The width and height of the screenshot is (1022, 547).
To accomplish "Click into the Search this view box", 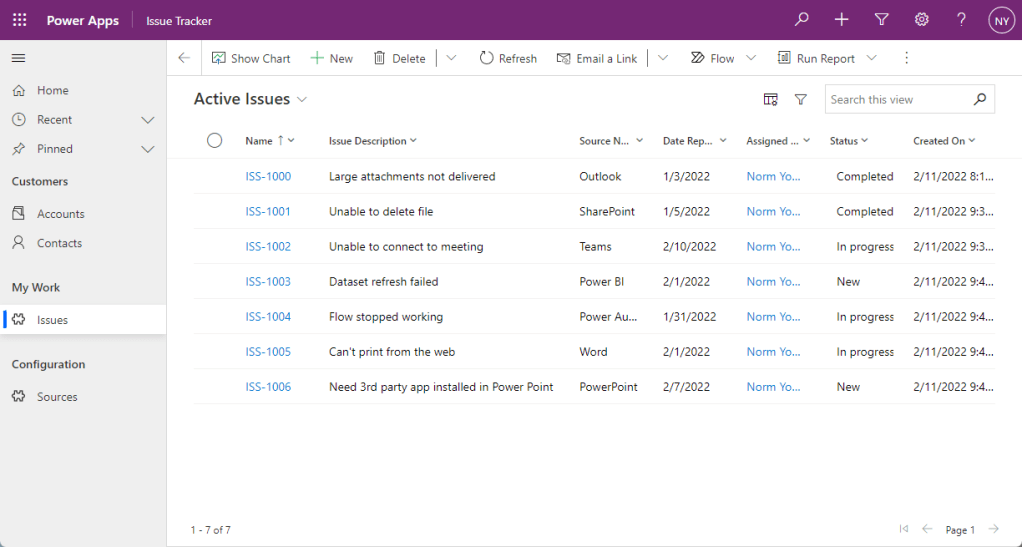I will pos(897,100).
